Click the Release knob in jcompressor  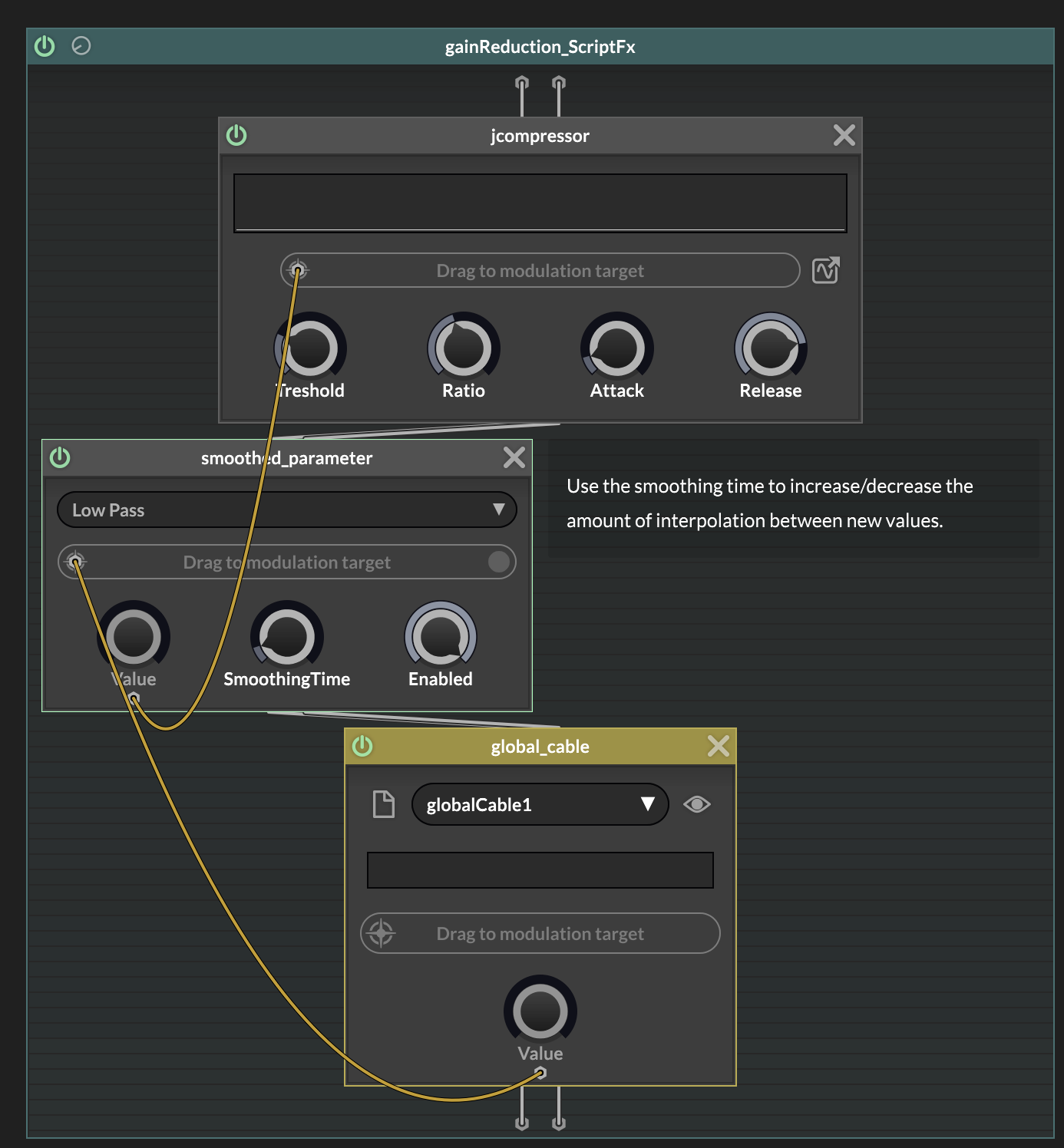770,348
